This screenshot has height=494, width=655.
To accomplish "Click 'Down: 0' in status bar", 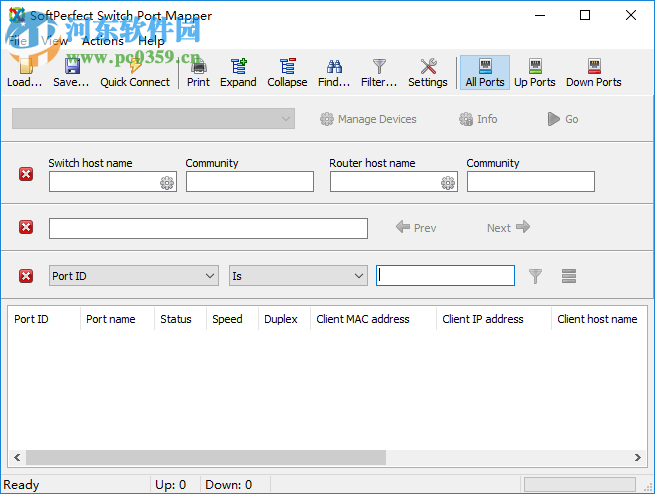I will 228,484.
